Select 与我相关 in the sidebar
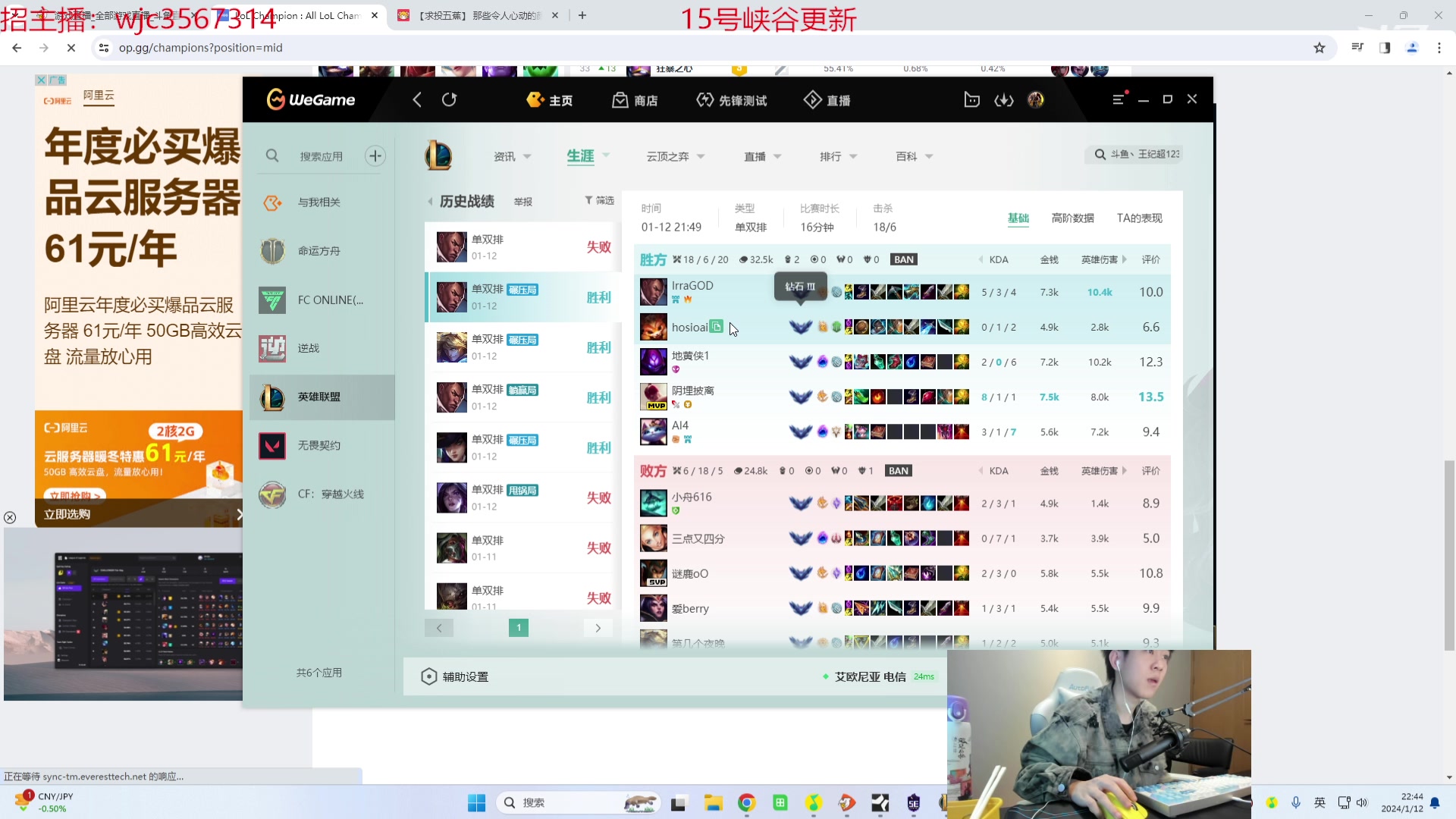Screen dimensions: 1456x819 [322, 202]
